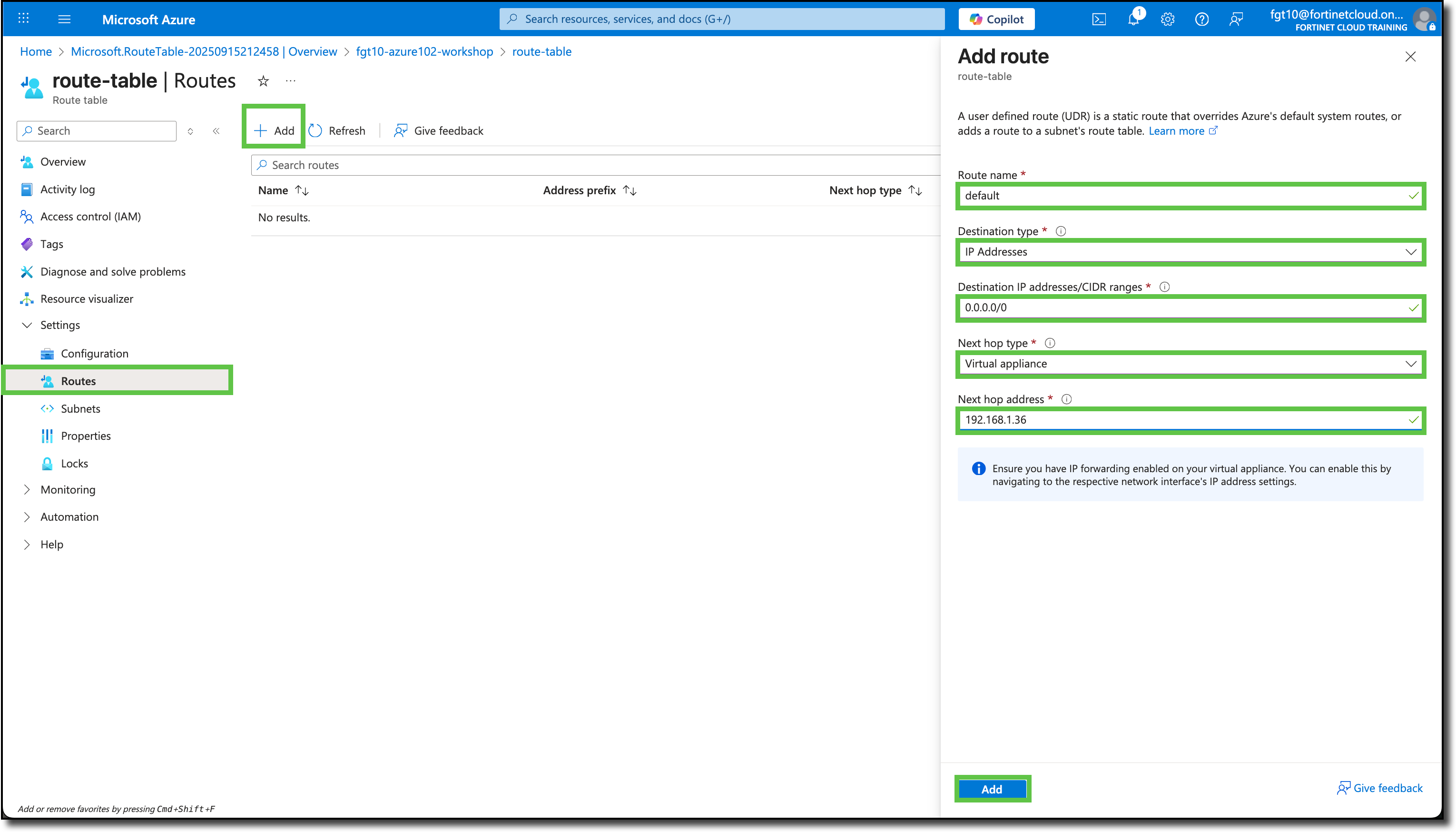1456x832 pixels.
Task: Open the Activity log section
Action: pyautogui.click(x=68, y=189)
